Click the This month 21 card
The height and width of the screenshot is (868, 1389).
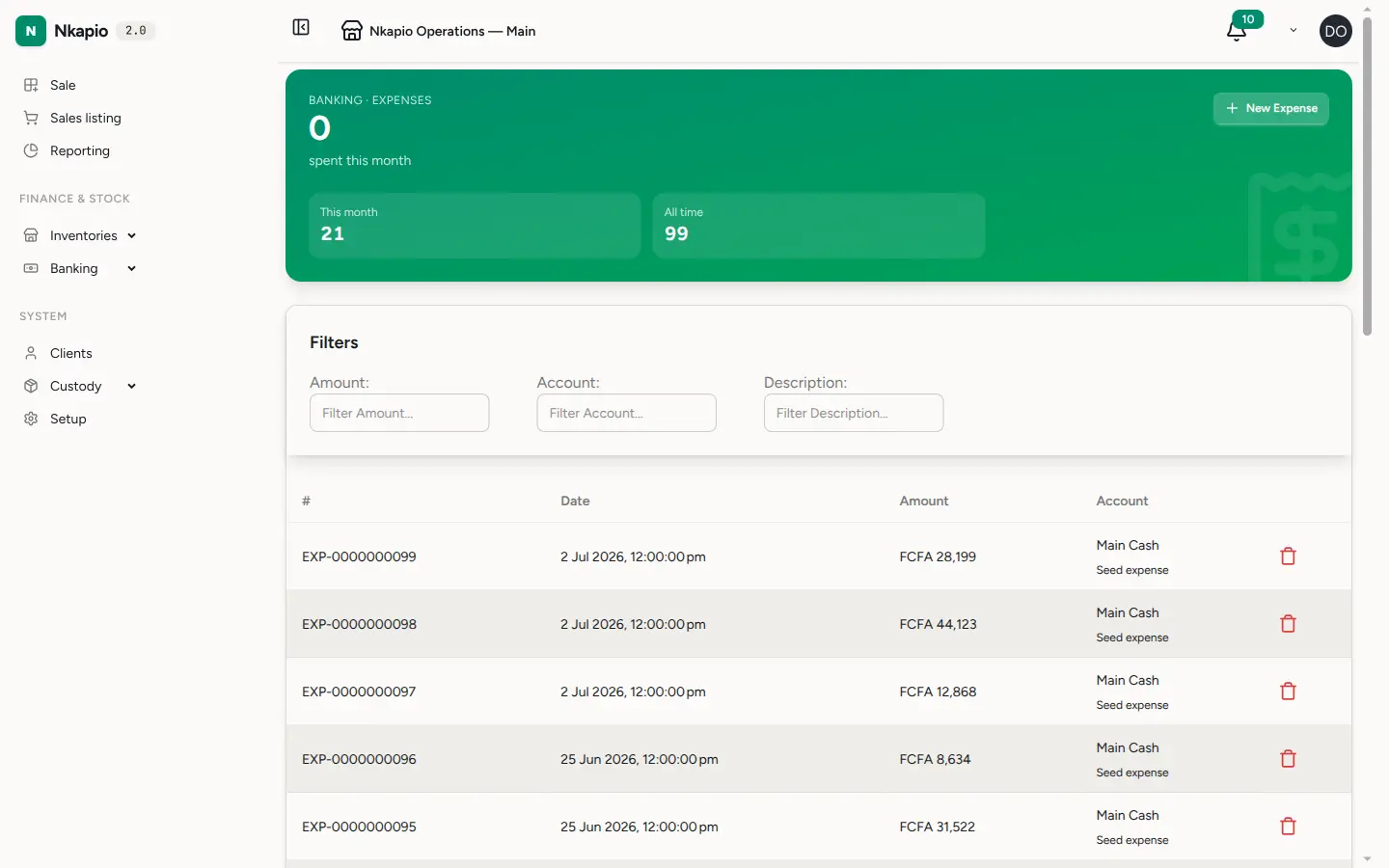(x=475, y=226)
